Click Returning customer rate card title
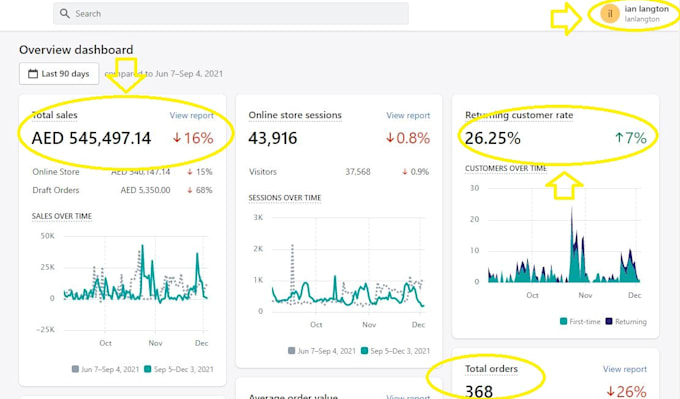Screen dimensions: 680x399 pos(519,115)
